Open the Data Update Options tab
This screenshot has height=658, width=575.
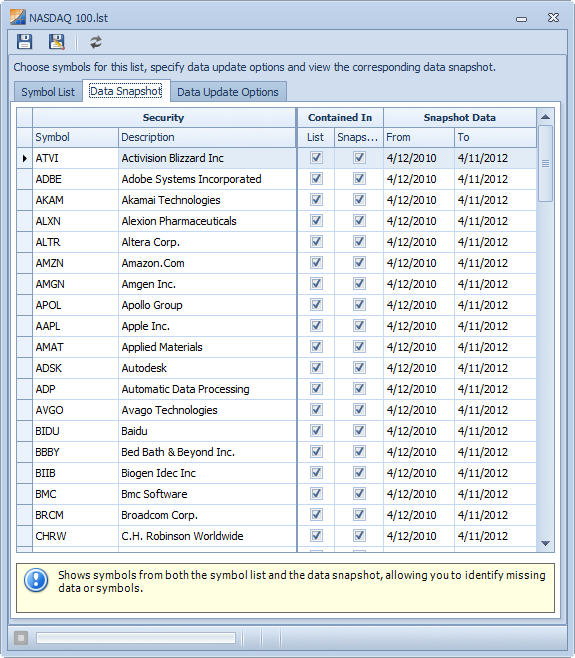pos(228,92)
